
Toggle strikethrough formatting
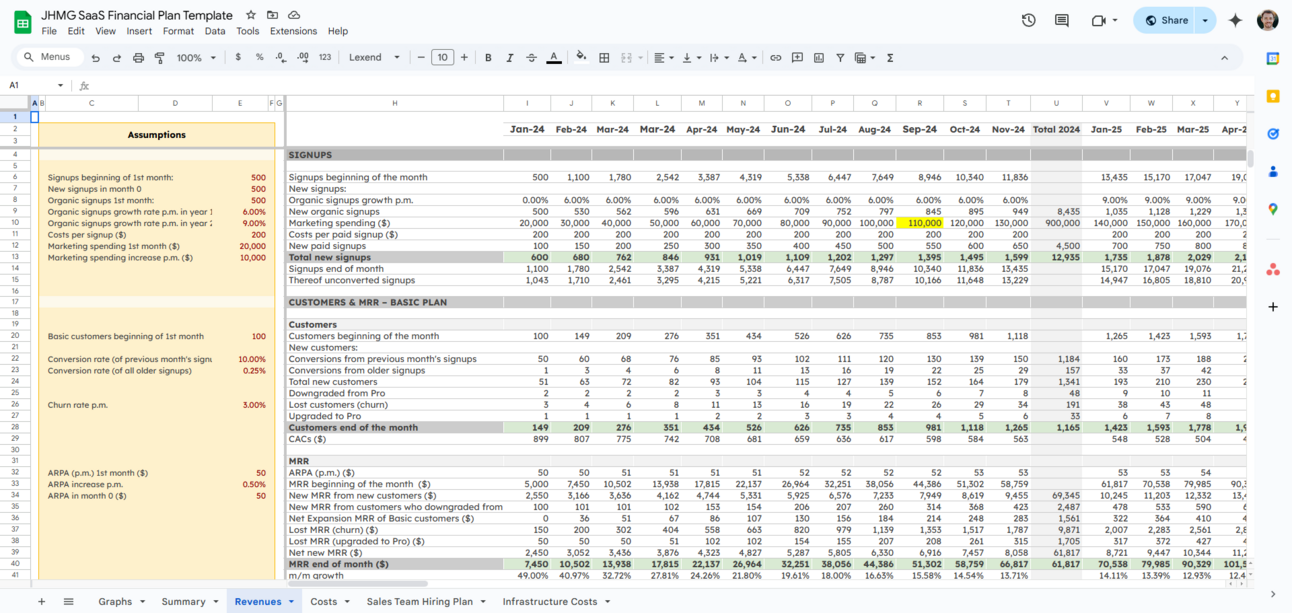point(531,58)
